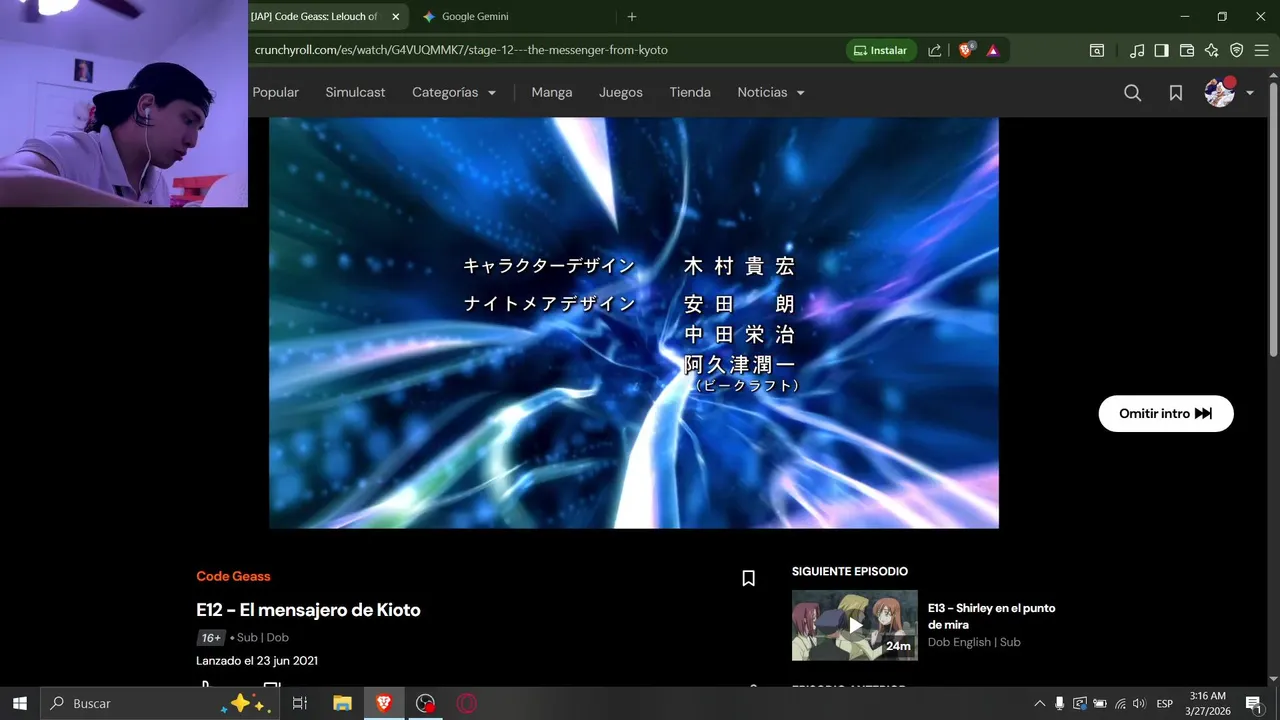Open the browser share page icon
Viewport: 1280px width, 720px height.
point(935,50)
